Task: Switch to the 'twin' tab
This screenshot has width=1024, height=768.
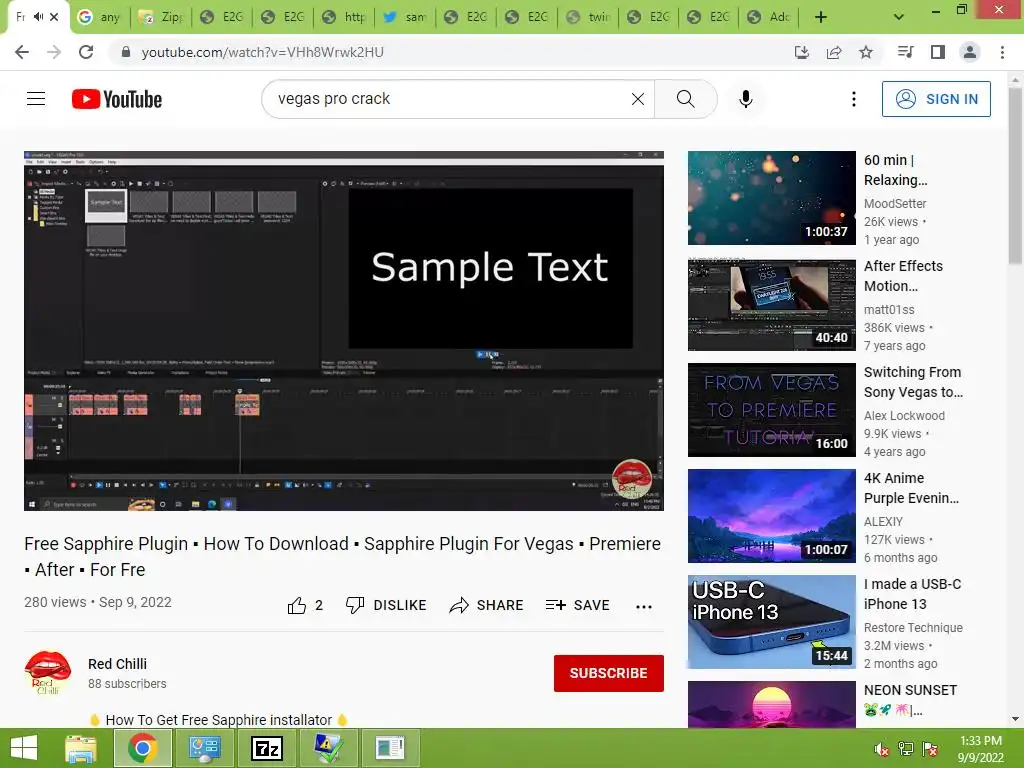Action: 588,17
